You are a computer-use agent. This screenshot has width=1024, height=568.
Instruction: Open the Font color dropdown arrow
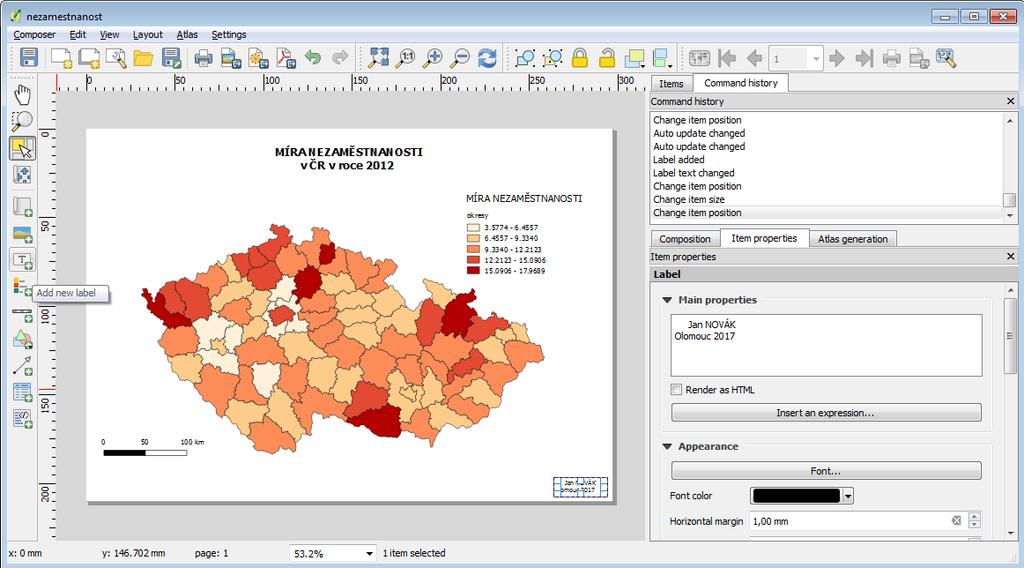pyautogui.click(x=848, y=496)
